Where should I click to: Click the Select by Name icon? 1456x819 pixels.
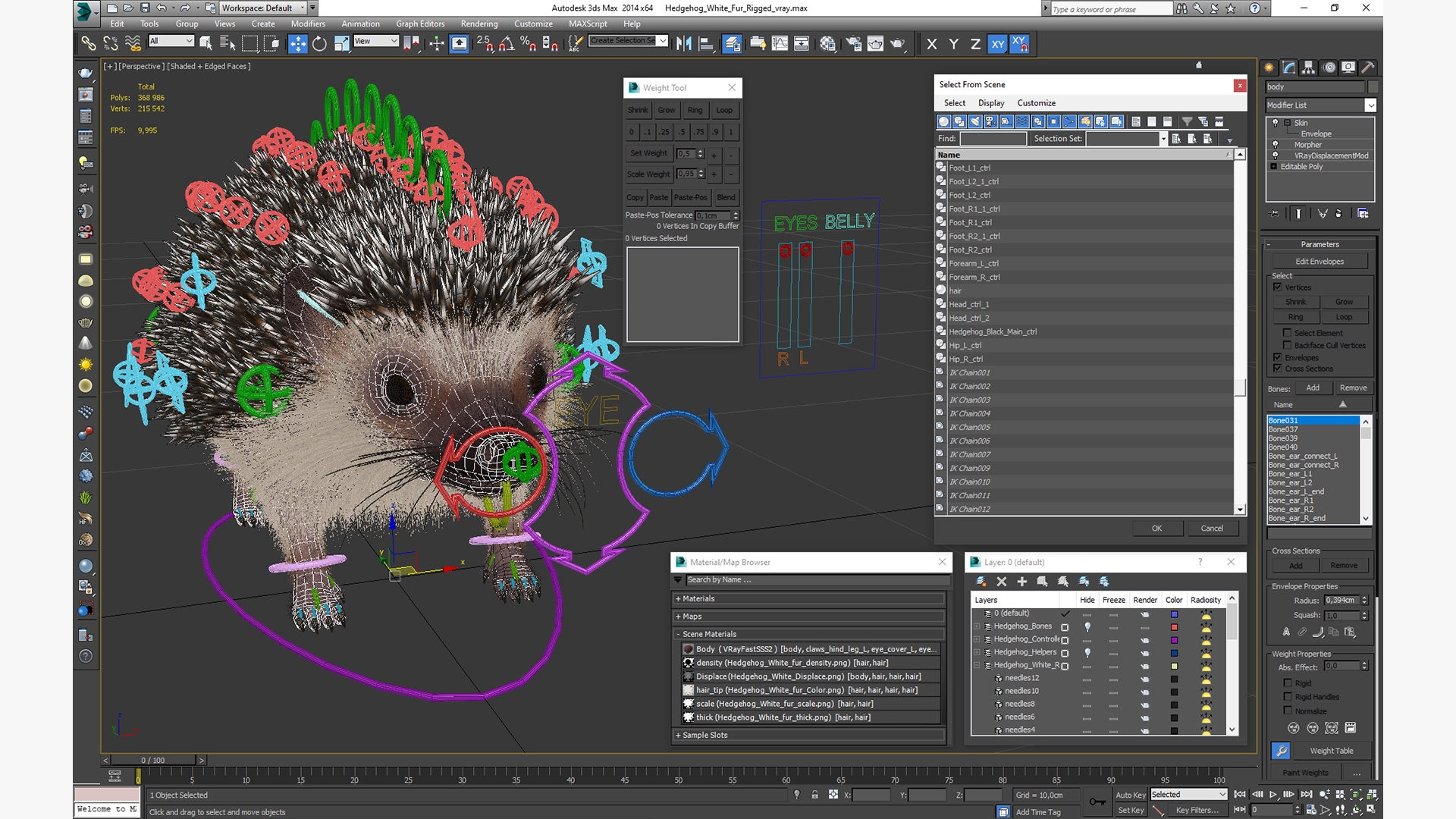[227, 44]
